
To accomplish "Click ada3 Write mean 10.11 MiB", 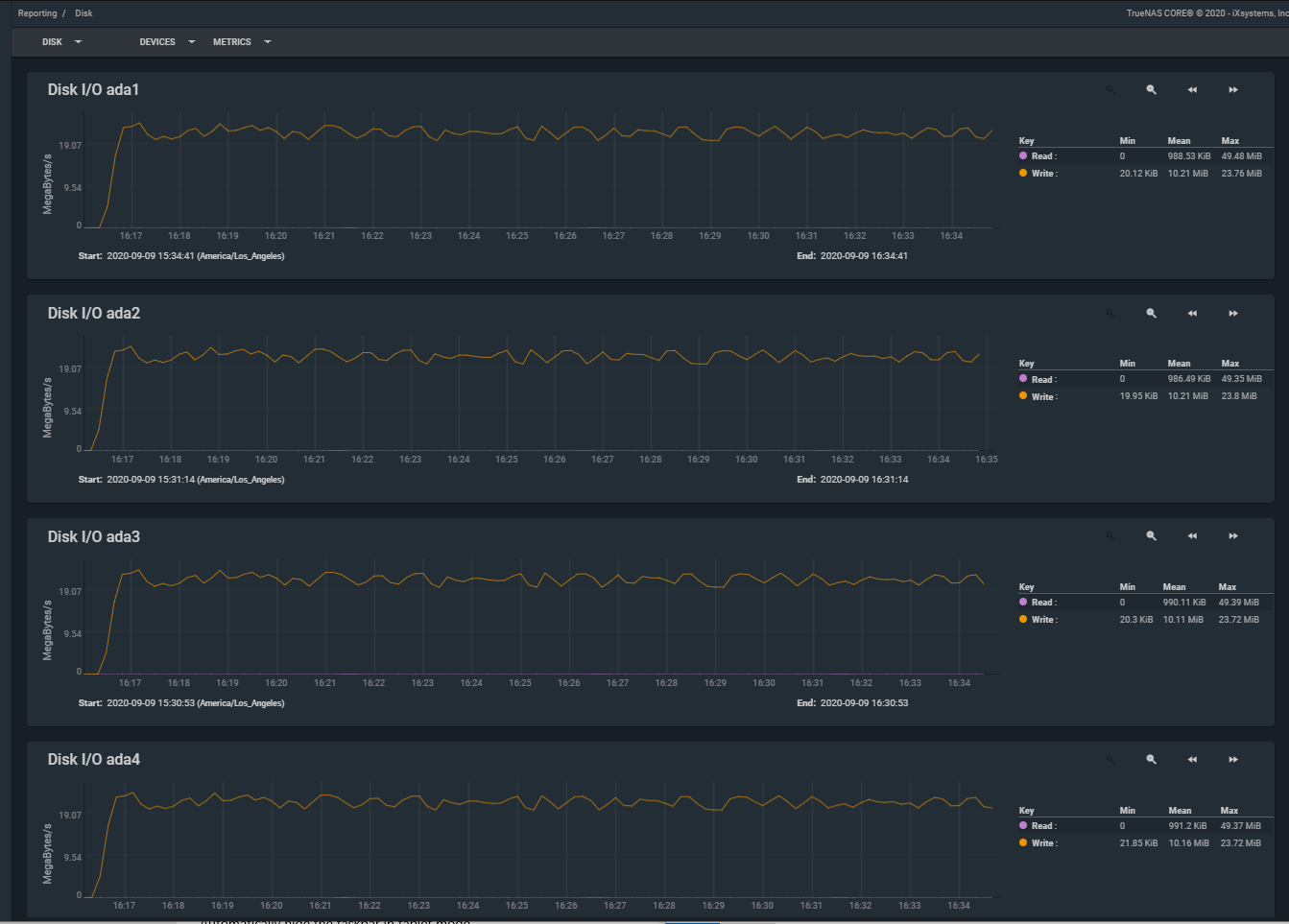I will (x=1182, y=620).
